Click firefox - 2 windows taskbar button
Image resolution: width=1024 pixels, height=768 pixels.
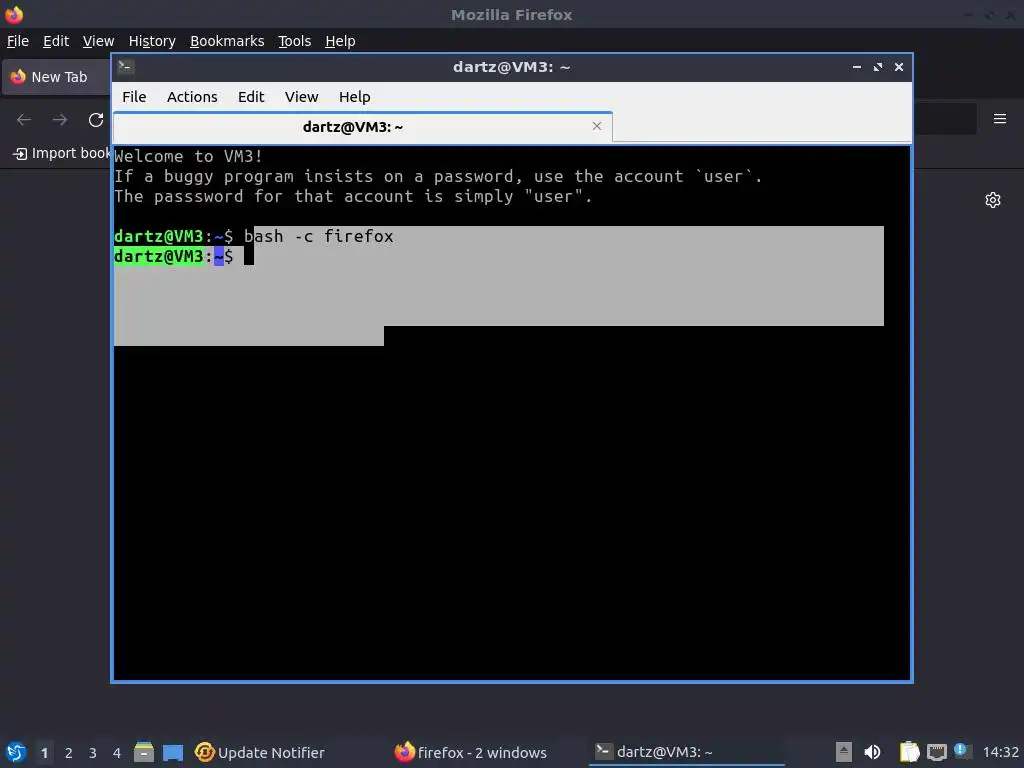click(471, 752)
